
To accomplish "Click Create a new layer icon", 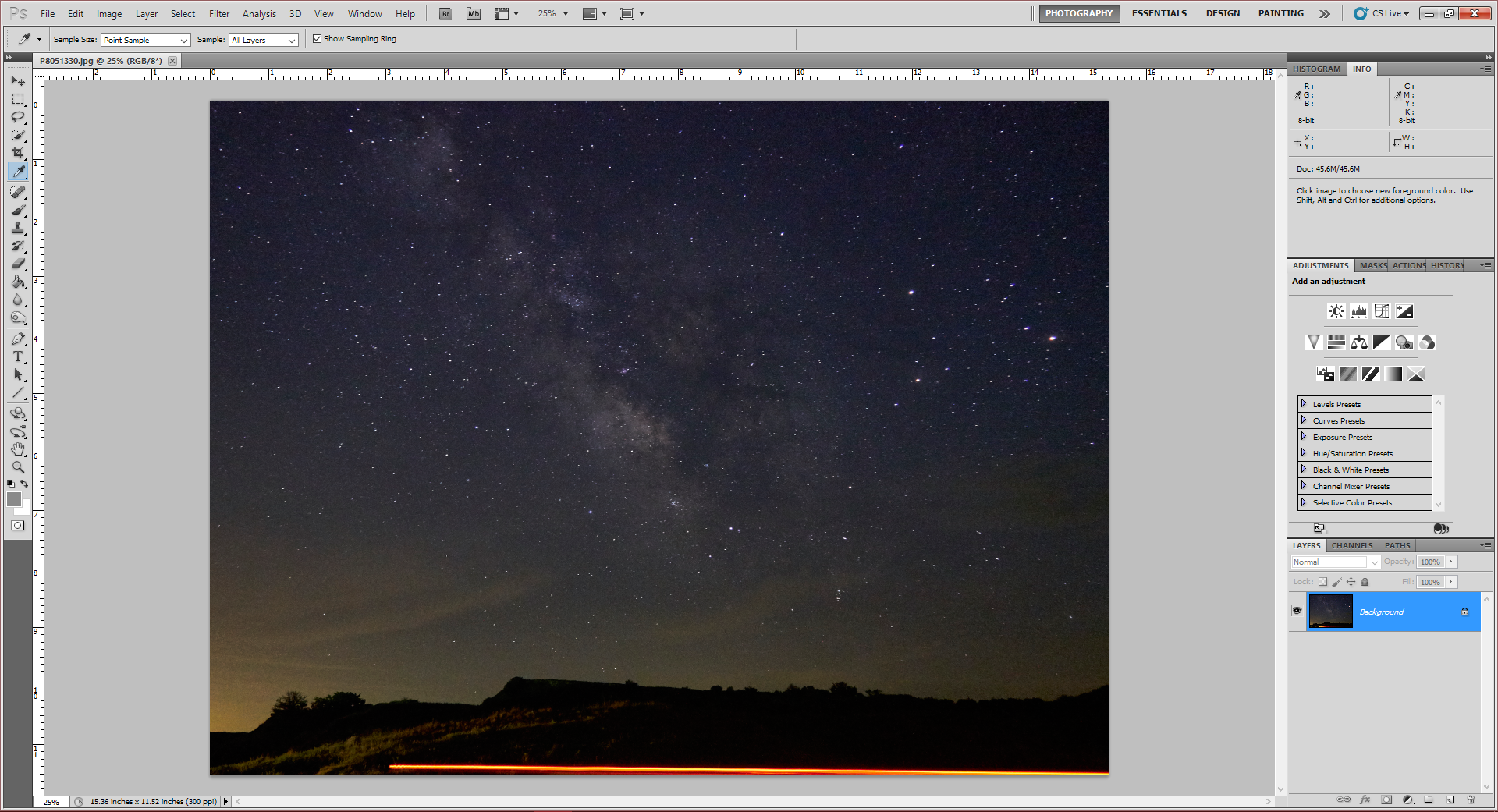I will (x=1450, y=800).
